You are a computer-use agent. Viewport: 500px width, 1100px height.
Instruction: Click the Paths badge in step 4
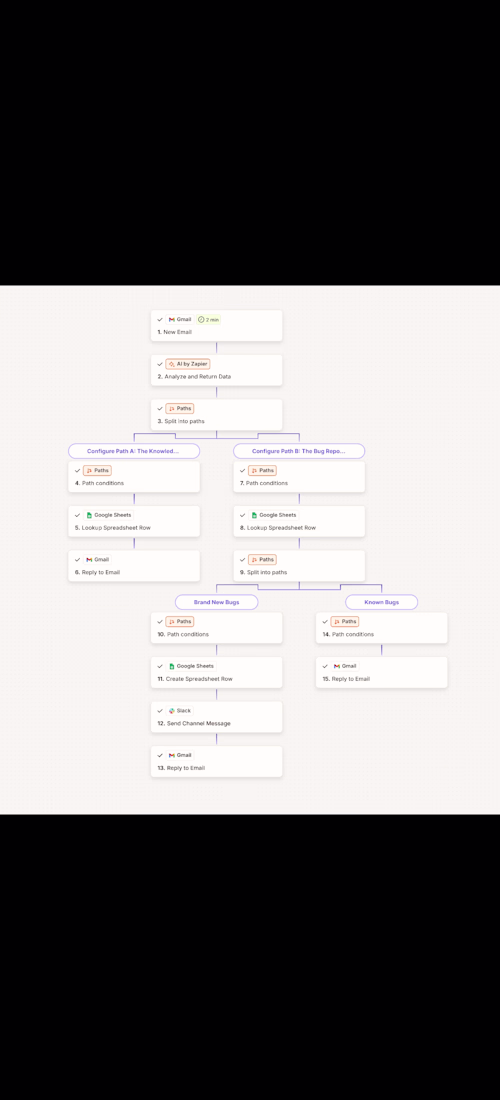tap(97, 471)
